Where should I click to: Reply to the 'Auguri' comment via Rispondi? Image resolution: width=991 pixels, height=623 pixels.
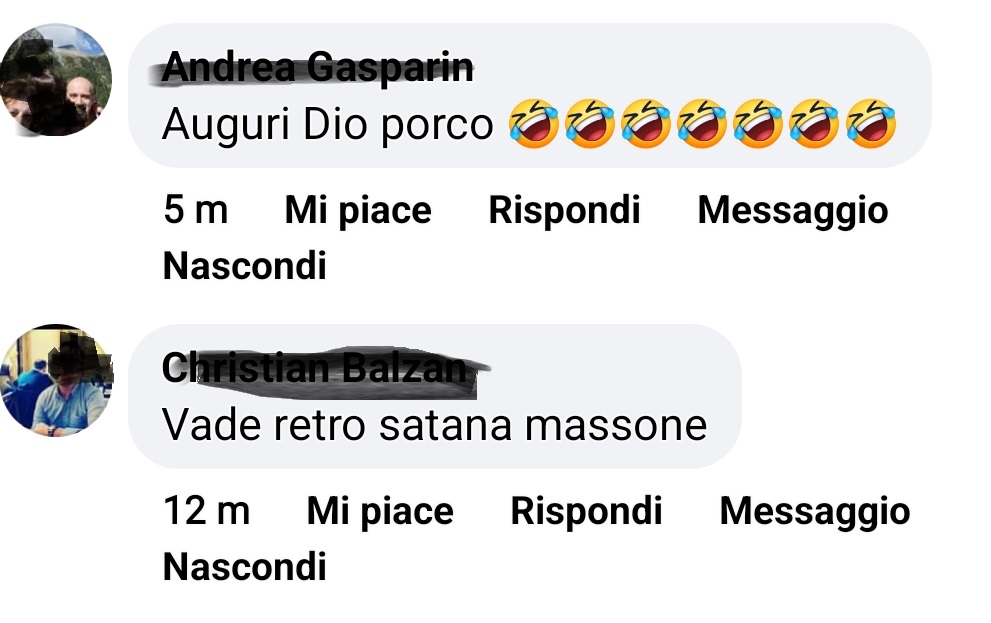(x=564, y=210)
